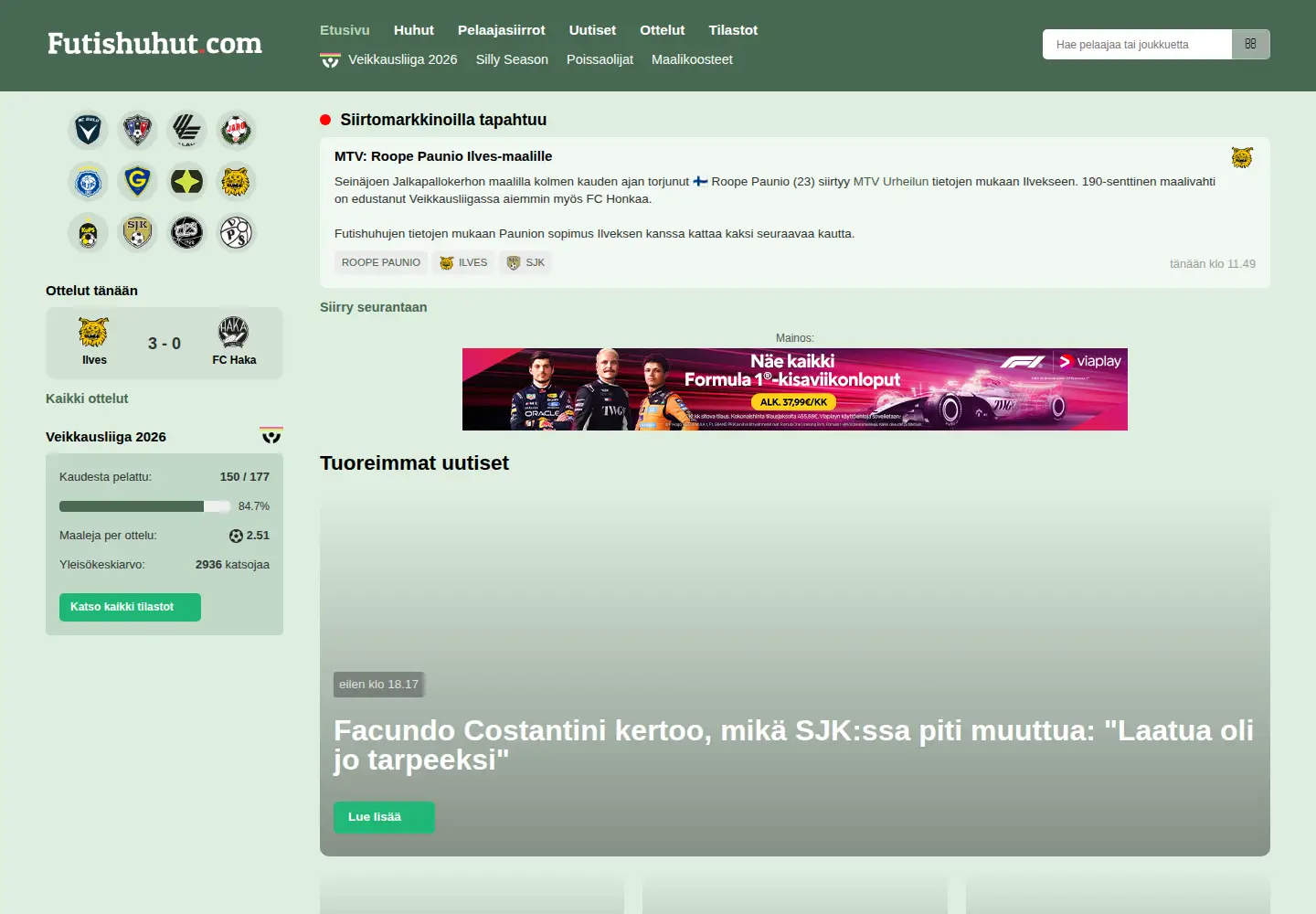1316x914 pixels.
Task: Focus the player or team search field
Action: coord(1137,44)
